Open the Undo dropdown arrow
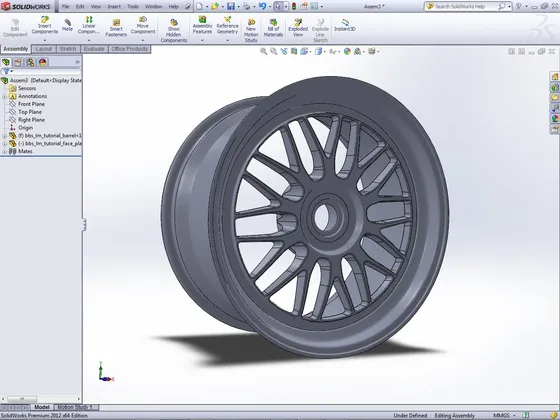Image resolution: width=560 pixels, height=420 pixels. [x=269, y=6]
